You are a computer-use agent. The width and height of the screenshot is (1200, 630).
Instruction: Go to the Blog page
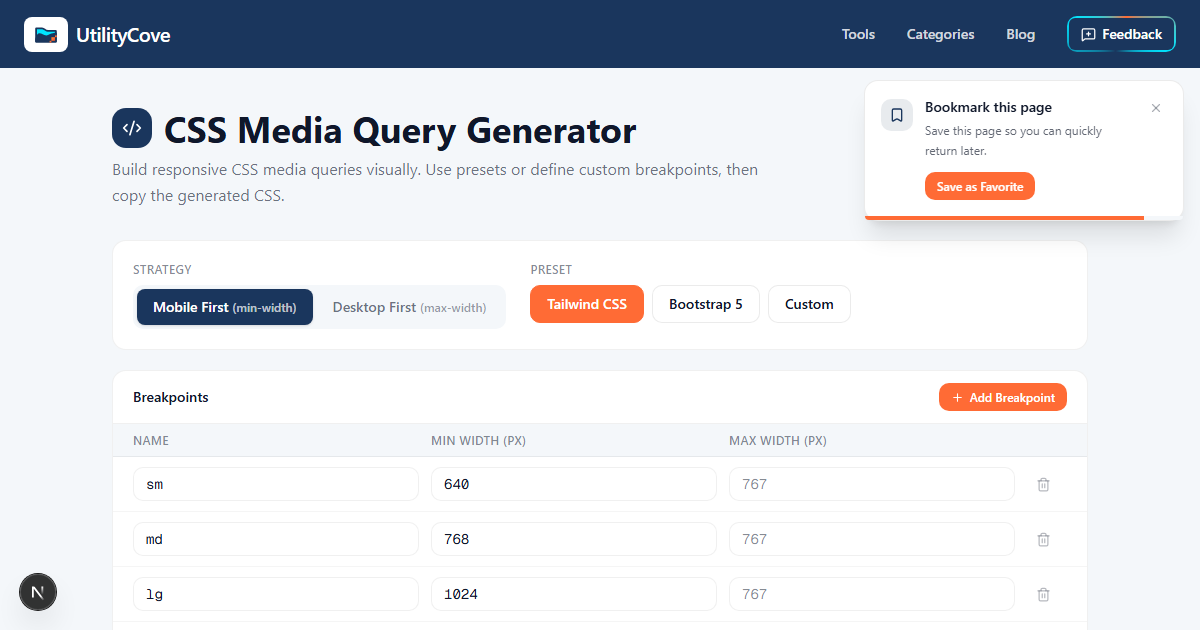[1021, 34]
